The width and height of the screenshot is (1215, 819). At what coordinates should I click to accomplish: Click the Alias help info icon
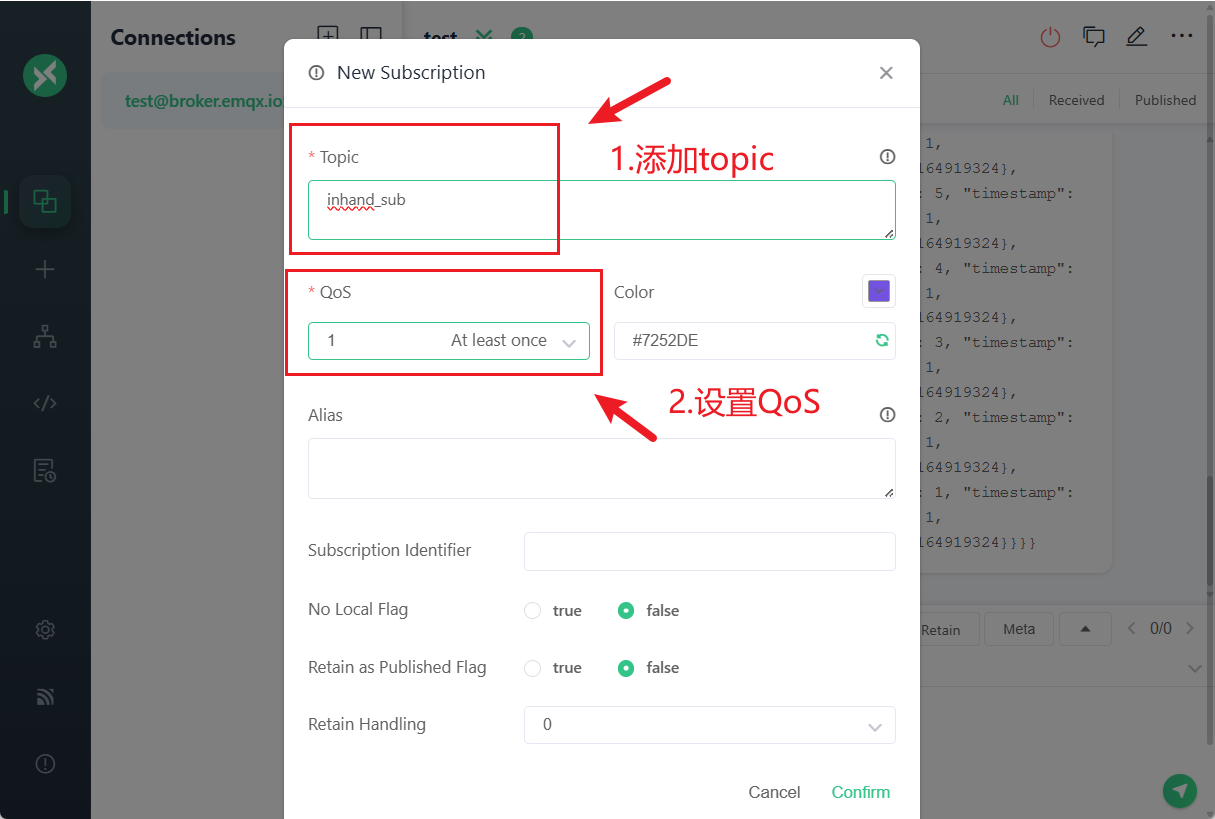[887, 415]
